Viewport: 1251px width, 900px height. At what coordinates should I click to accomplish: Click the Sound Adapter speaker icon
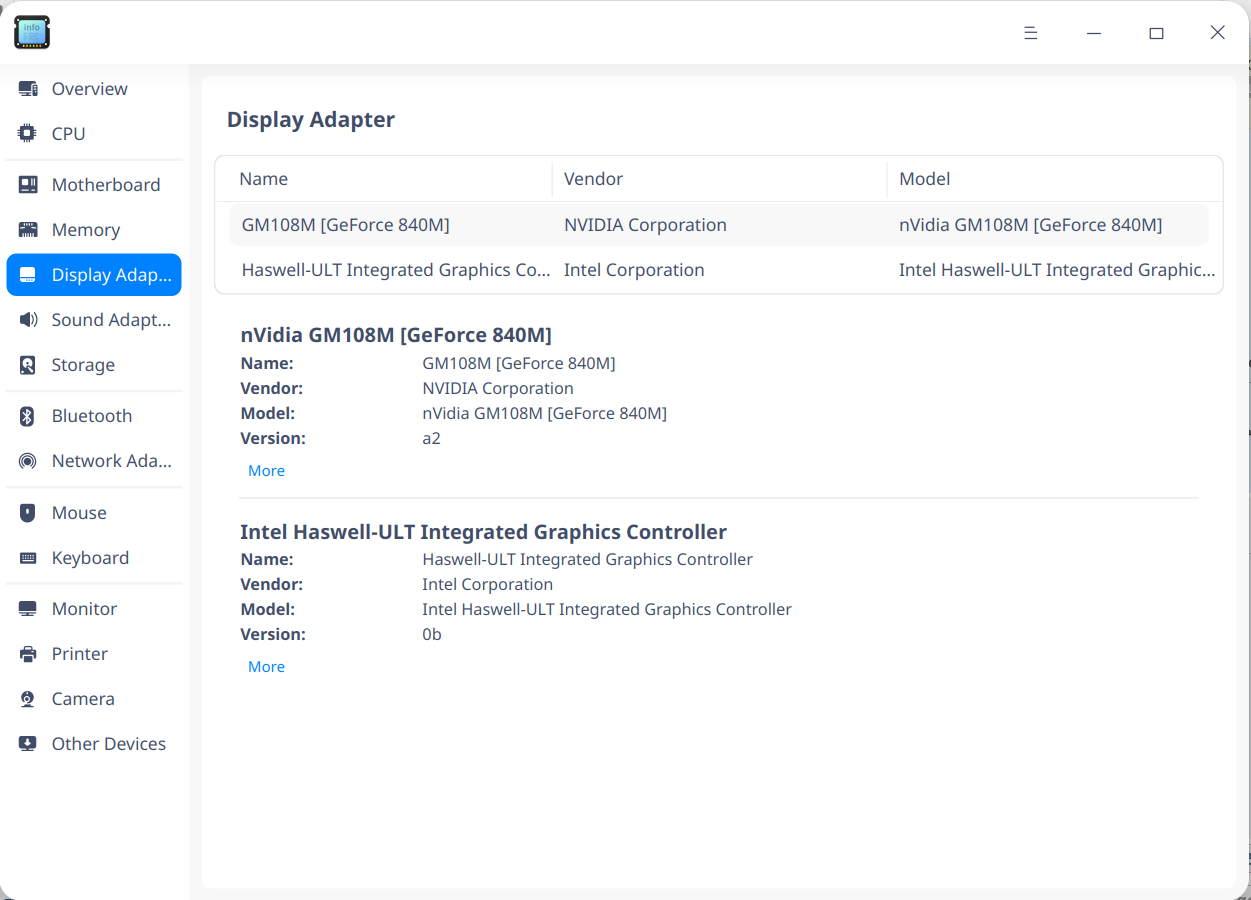[x=28, y=320]
